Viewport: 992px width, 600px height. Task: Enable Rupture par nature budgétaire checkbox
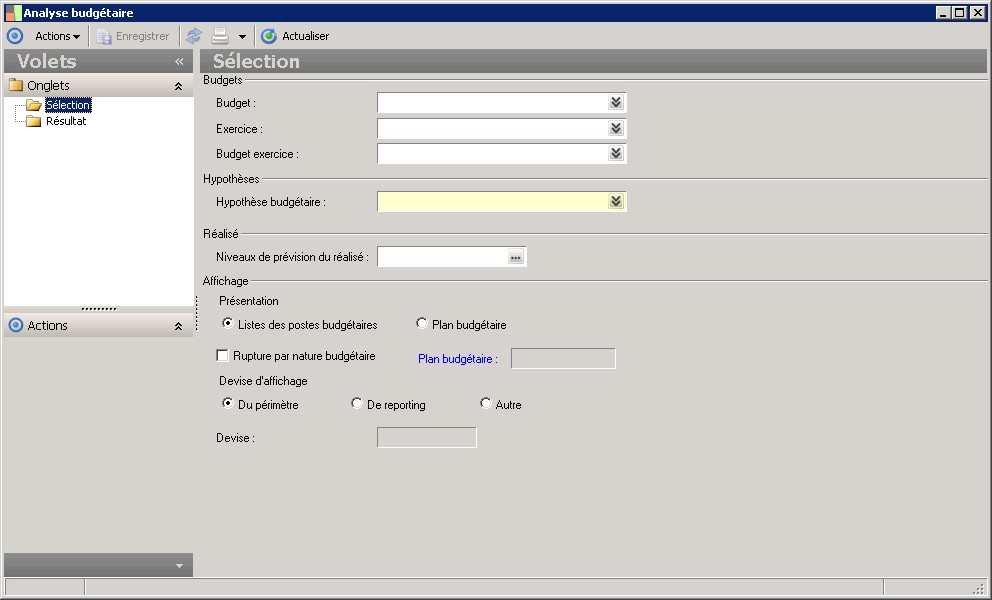tap(222, 356)
